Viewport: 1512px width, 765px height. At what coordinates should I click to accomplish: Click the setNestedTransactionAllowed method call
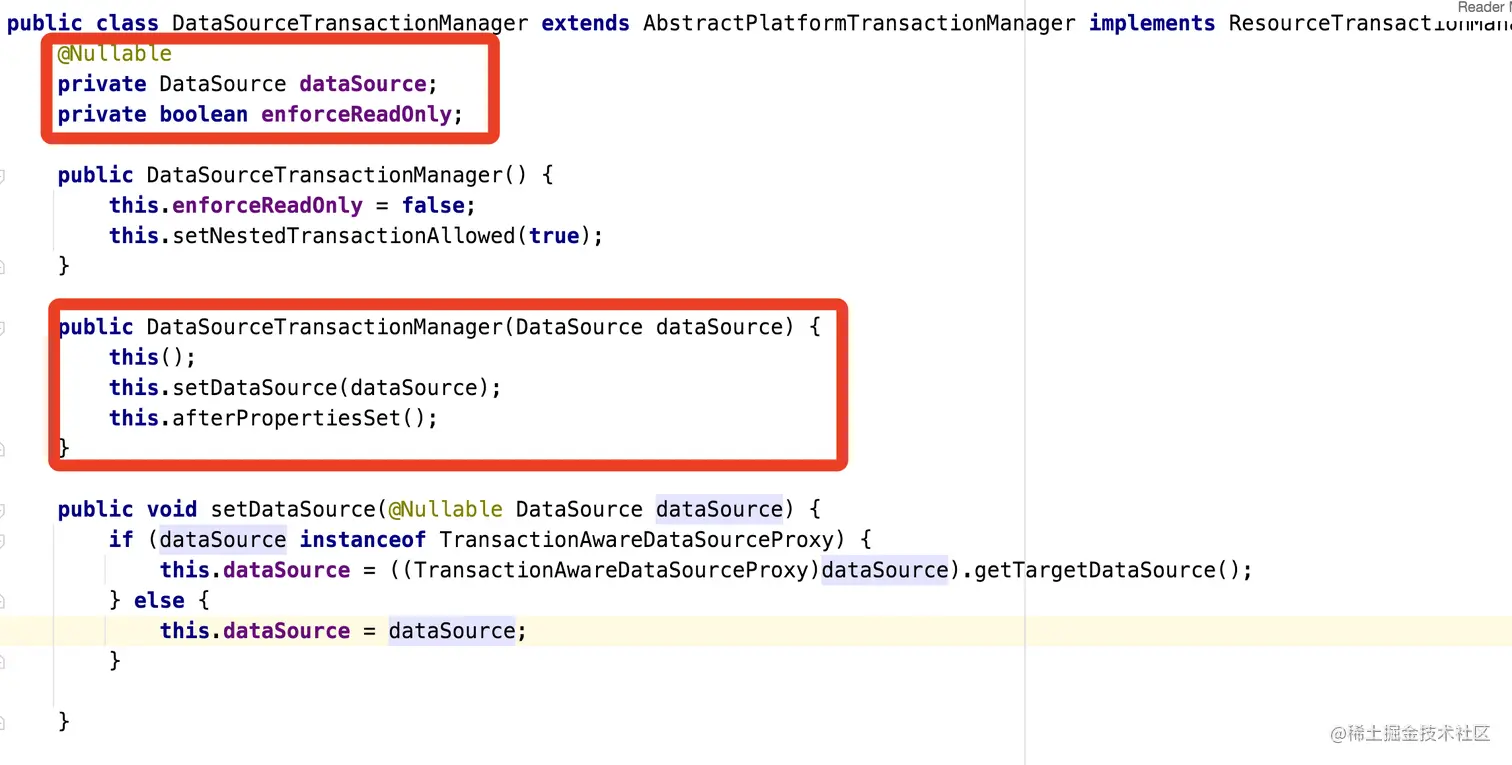(x=343, y=236)
